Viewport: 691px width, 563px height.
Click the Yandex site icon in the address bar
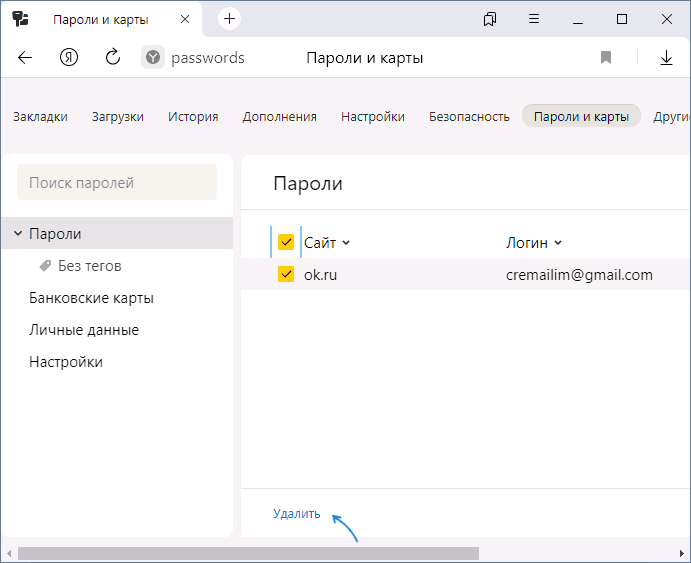pos(152,57)
